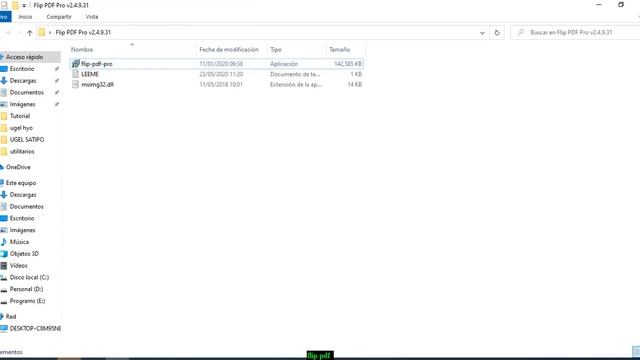Select Red network node

tap(11, 316)
